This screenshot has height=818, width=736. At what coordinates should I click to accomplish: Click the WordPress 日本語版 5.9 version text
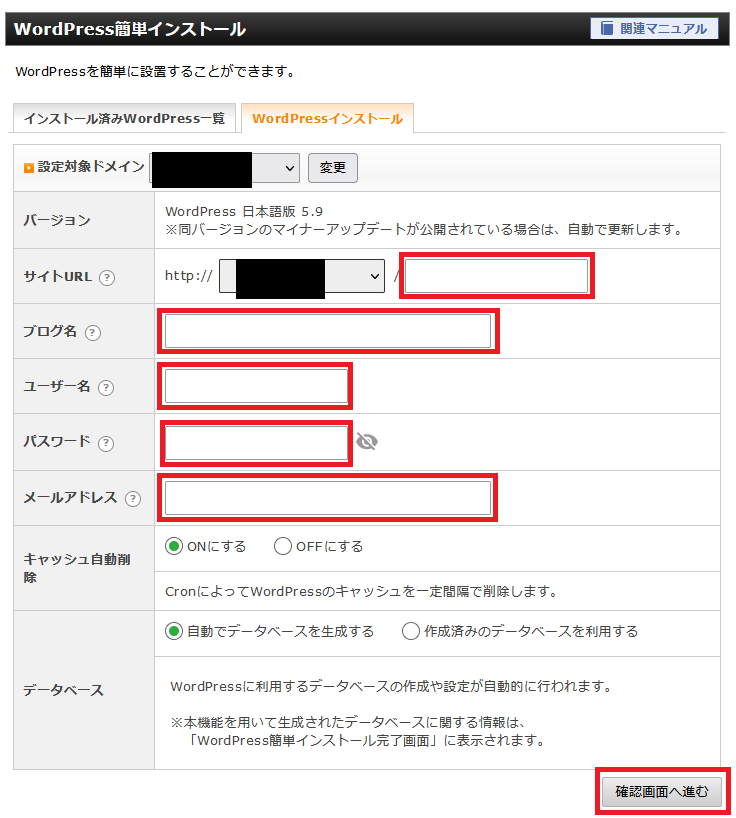tap(244, 211)
